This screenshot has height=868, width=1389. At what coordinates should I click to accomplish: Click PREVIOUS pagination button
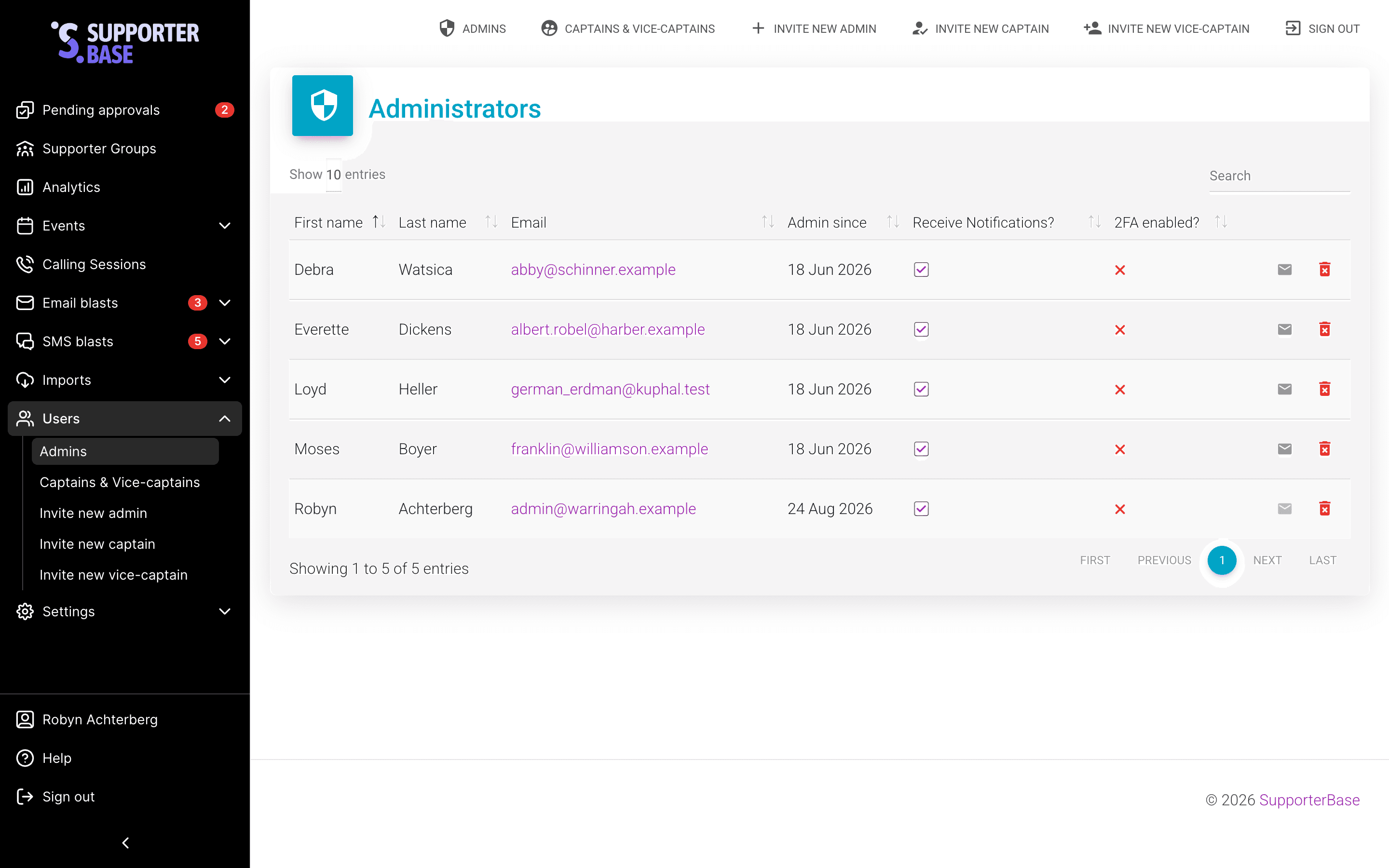[1164, 560]
